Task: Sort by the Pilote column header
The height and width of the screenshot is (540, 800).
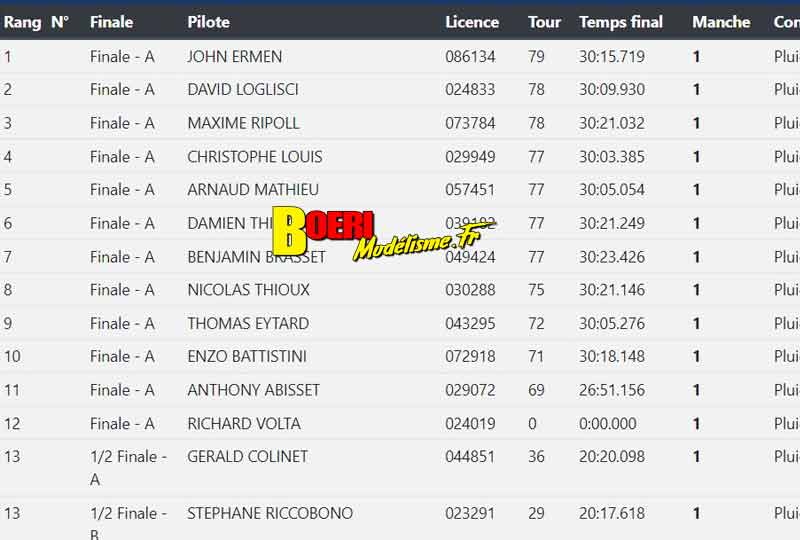Action: [x=208, y=22]
